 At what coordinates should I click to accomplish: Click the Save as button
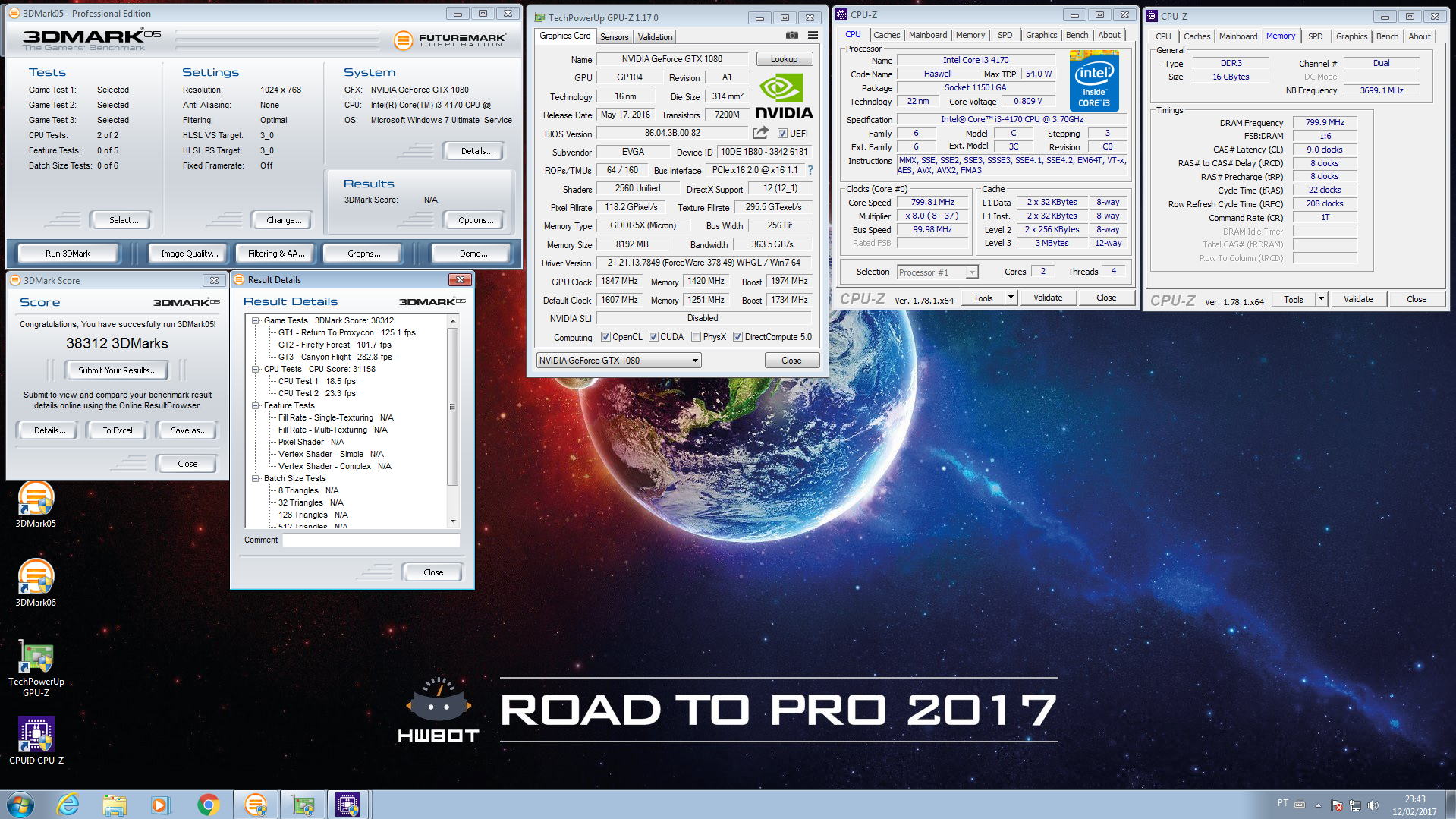(188, 430)
